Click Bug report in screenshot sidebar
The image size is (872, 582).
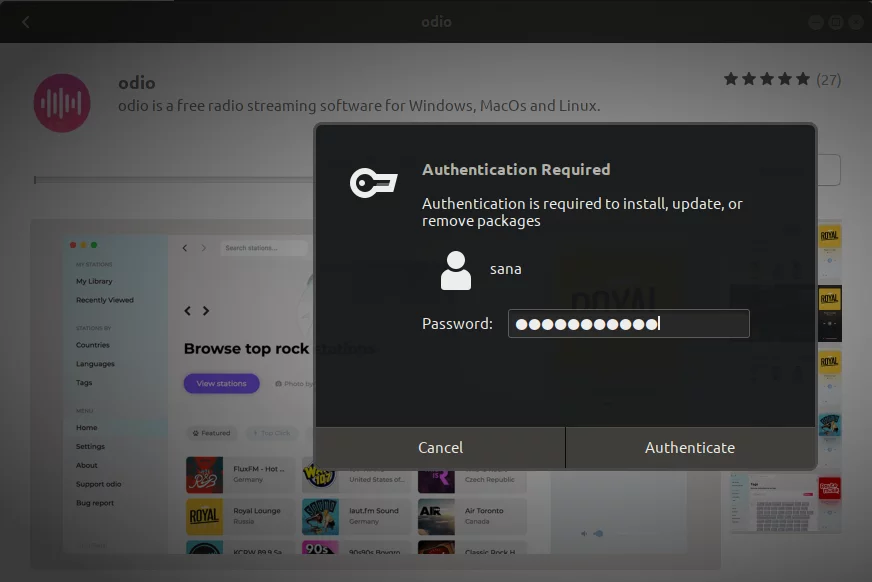95,503
